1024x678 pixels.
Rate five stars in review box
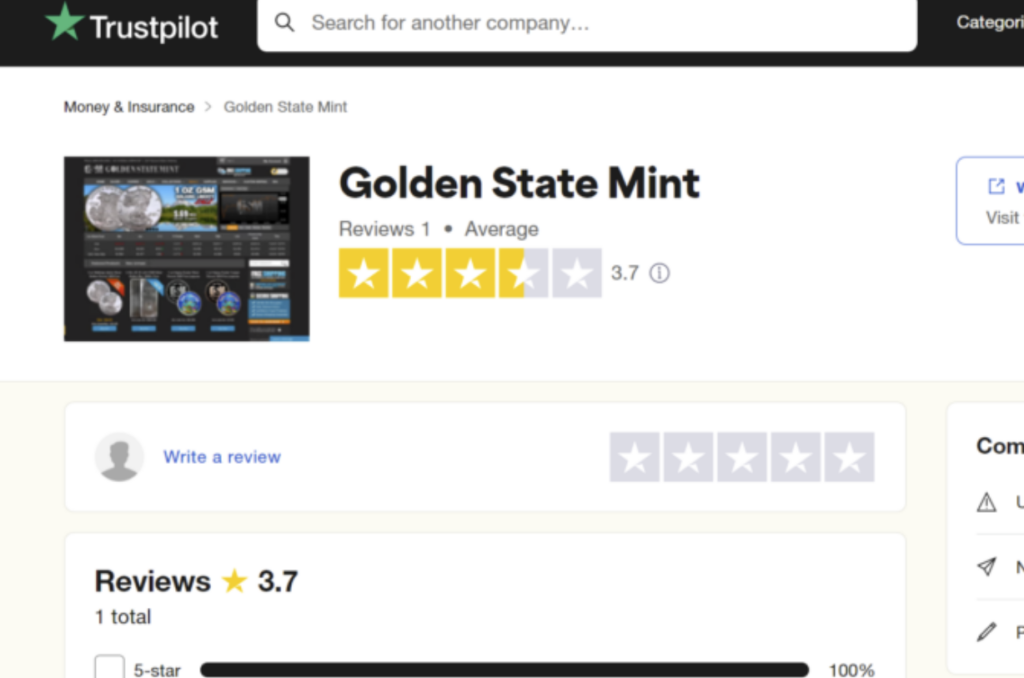(x=849, y=457)
